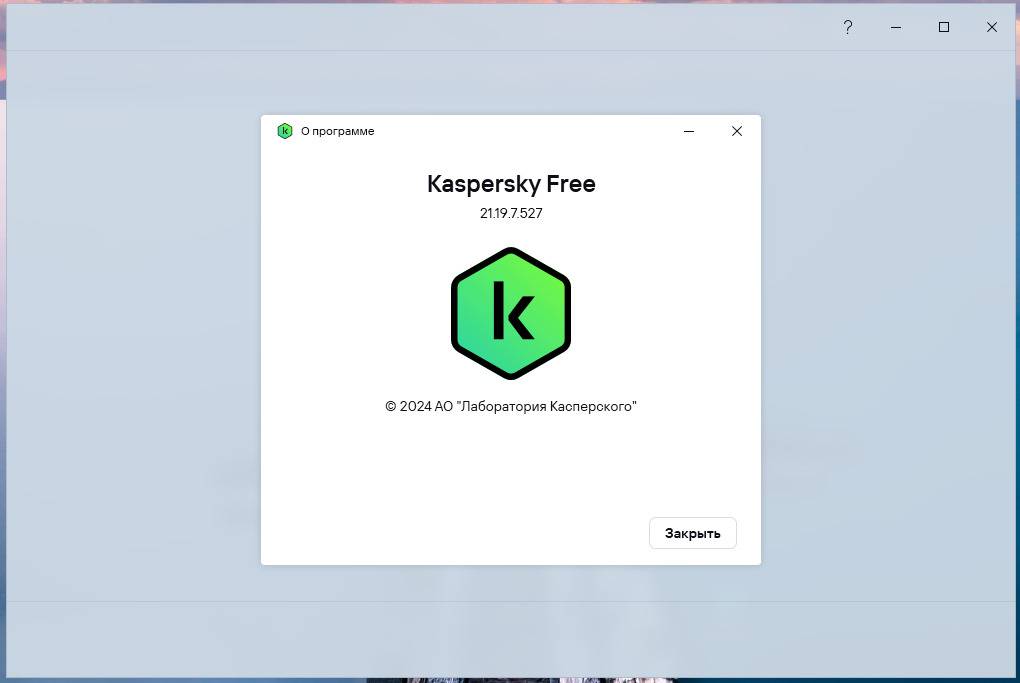Click blank white space below the copyright line
1020x683 pixels.
click(511, 470)
